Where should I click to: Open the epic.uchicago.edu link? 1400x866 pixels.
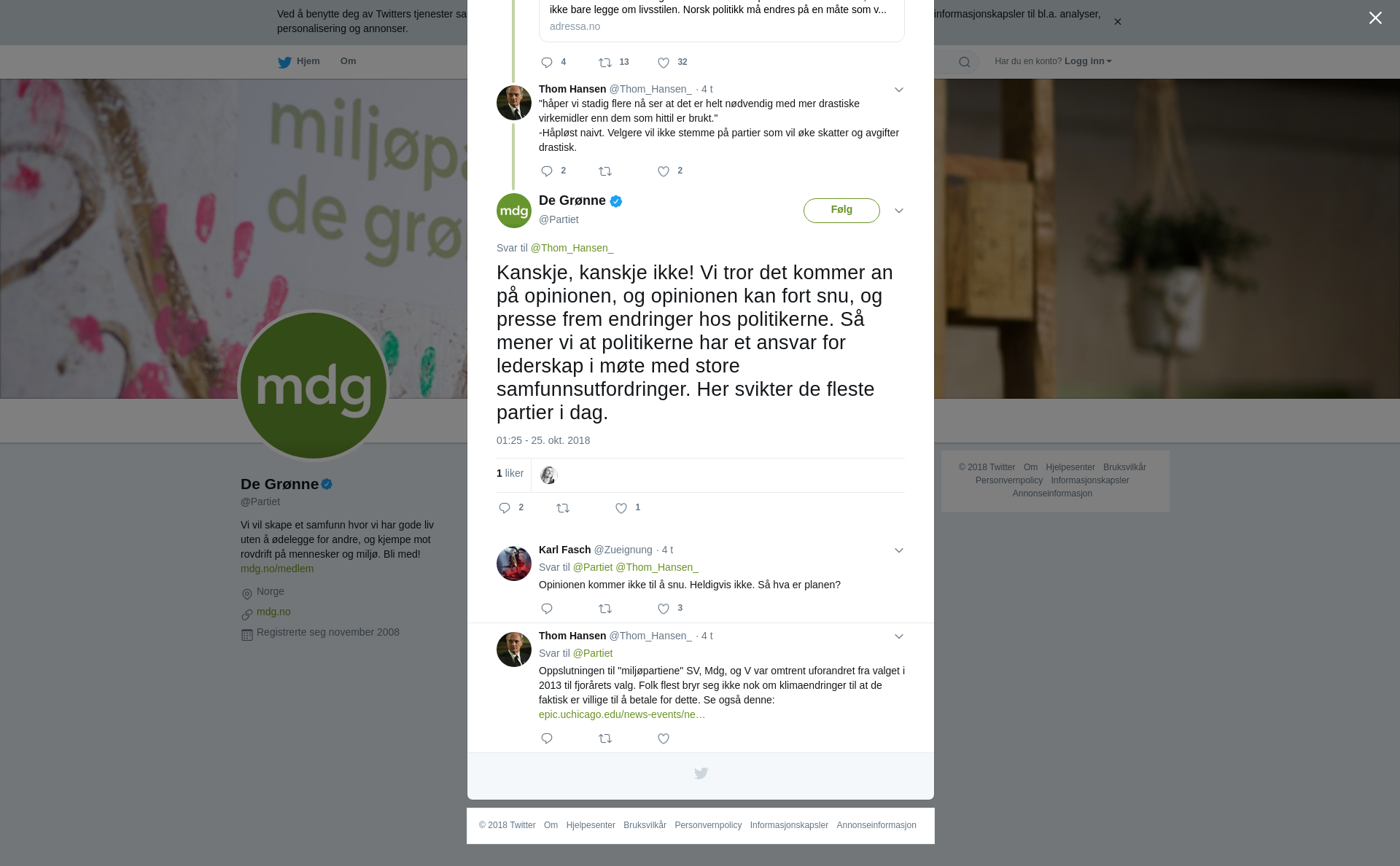coord(622,714)
